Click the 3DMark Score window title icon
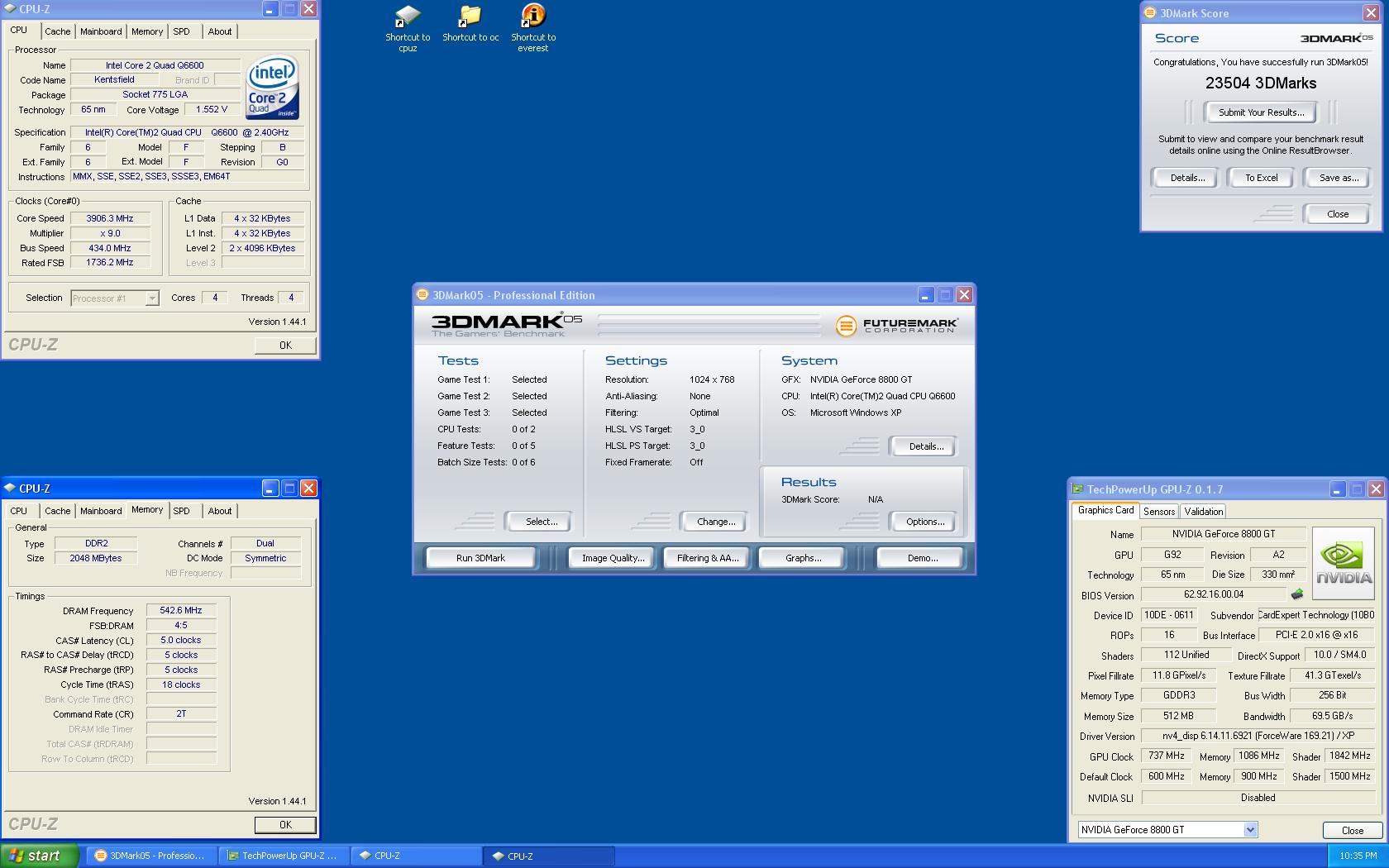1389x868 pixels. pyautogui.click(x=1150, y=12)
